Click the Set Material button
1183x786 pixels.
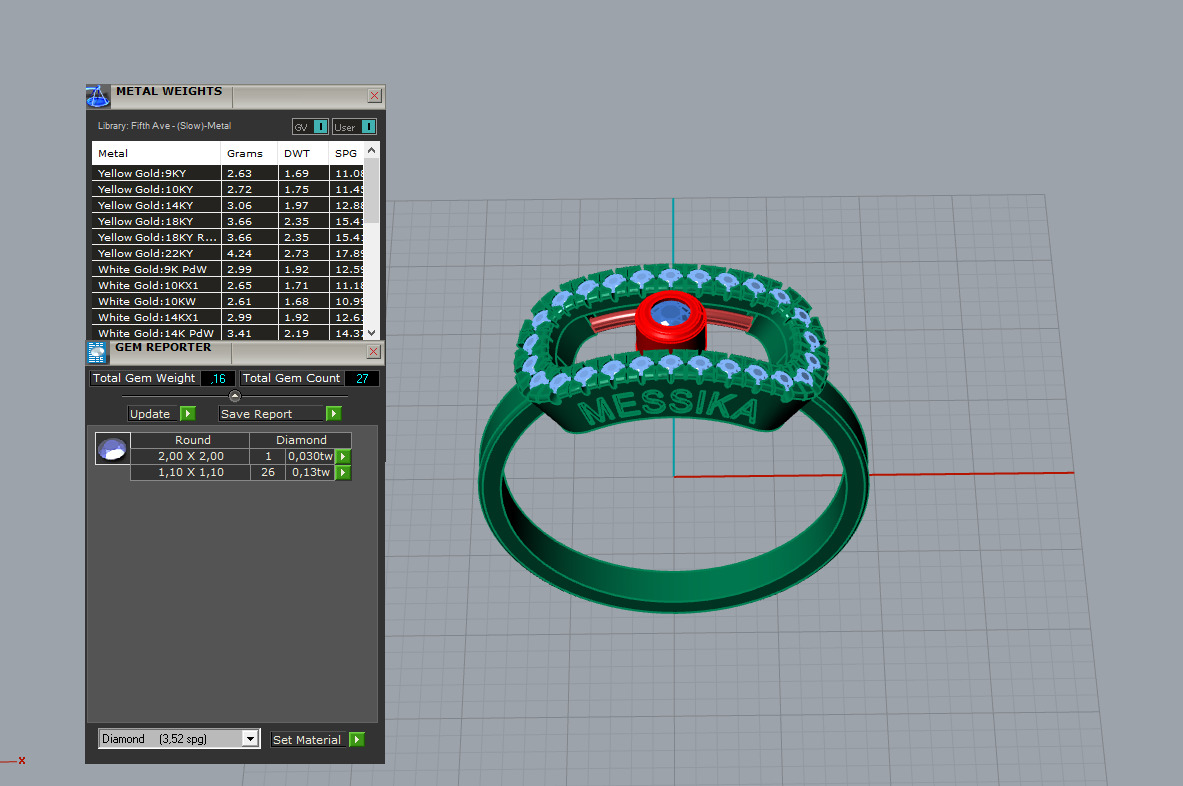coord(309,740)
